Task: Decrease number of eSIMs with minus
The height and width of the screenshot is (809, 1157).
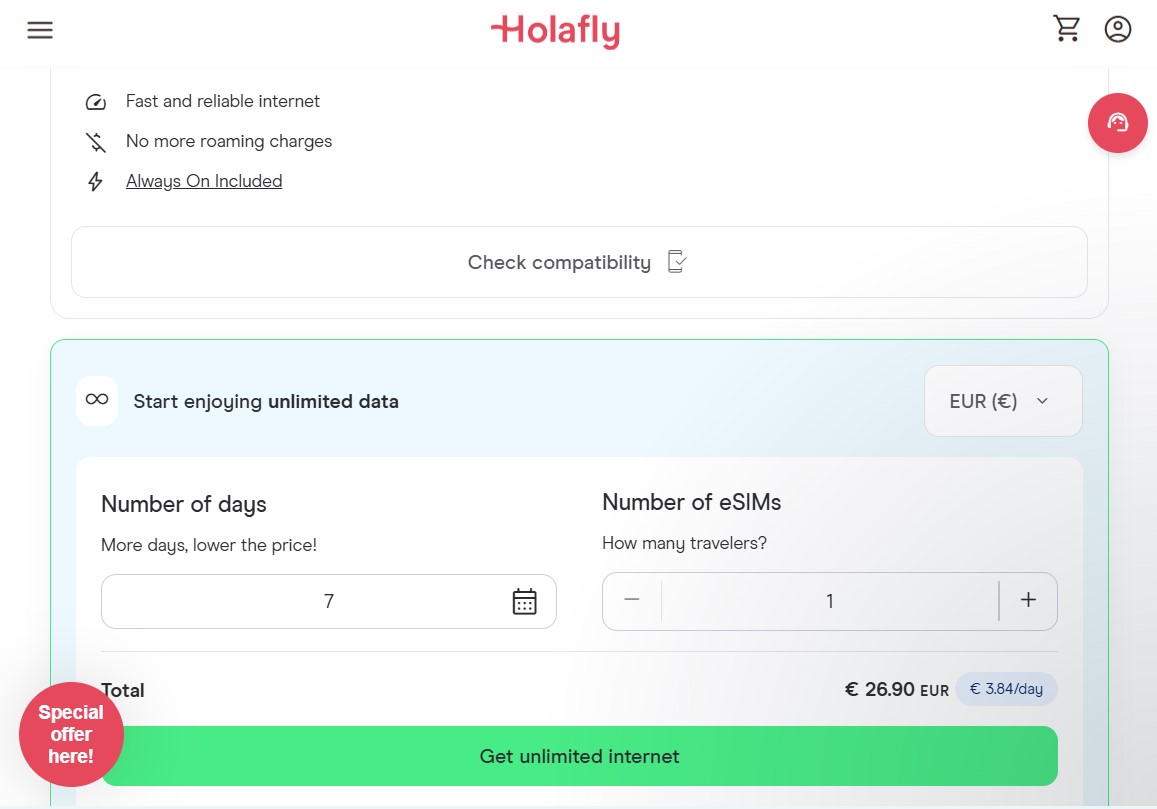Action: (x=632, y=600)
